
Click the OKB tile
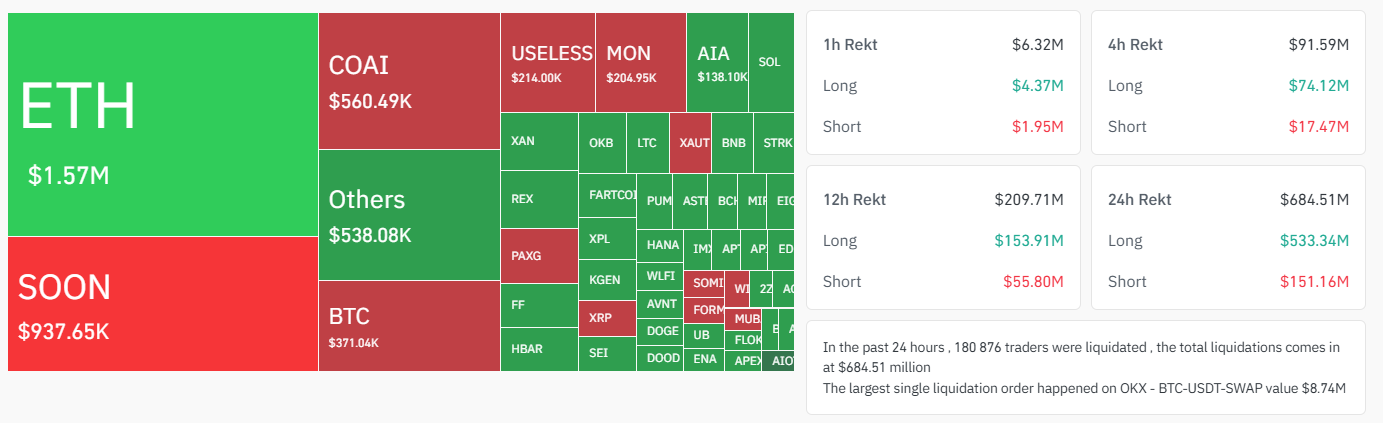click(x=602, y=143)
